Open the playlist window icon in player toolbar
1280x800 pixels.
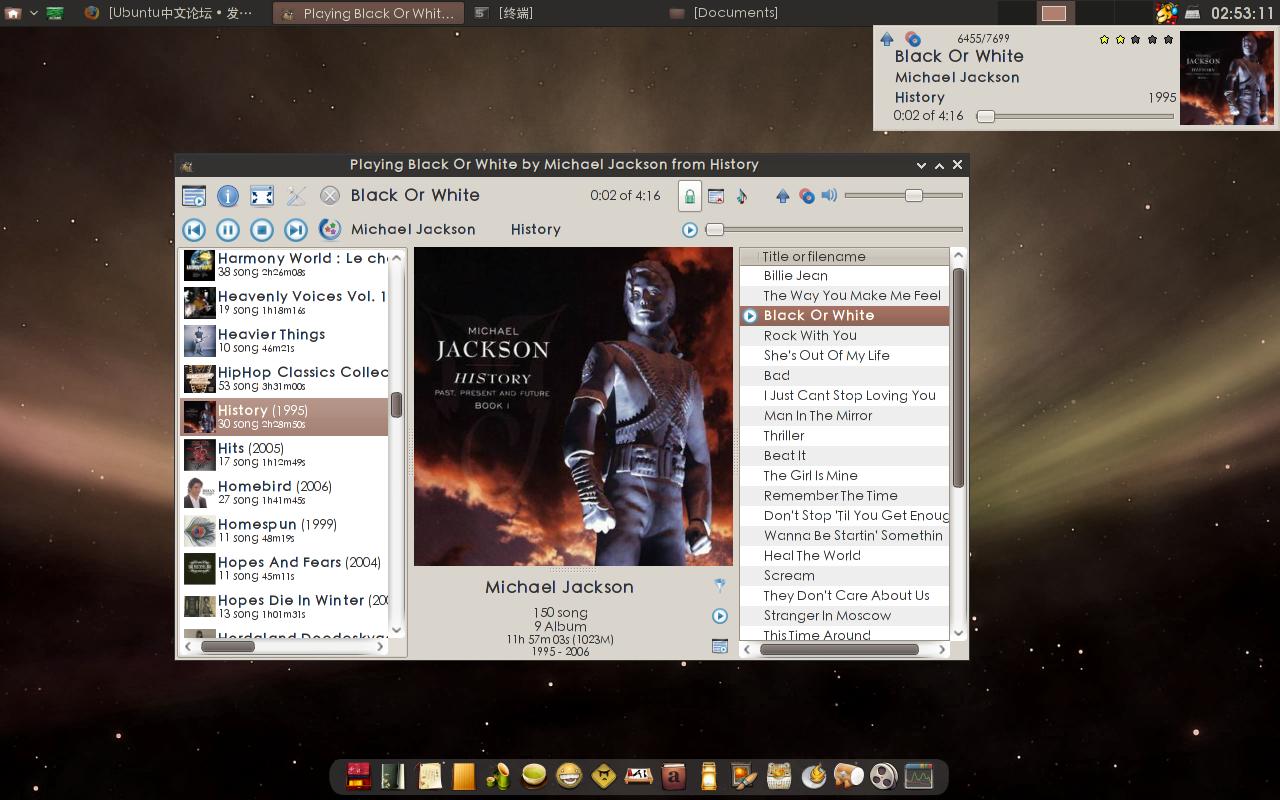[194, 196]
